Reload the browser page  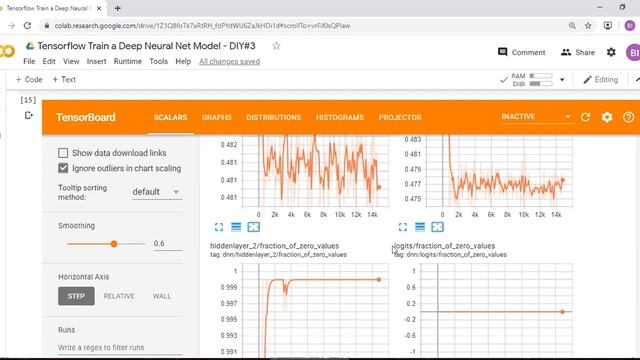tap(27, 26)
